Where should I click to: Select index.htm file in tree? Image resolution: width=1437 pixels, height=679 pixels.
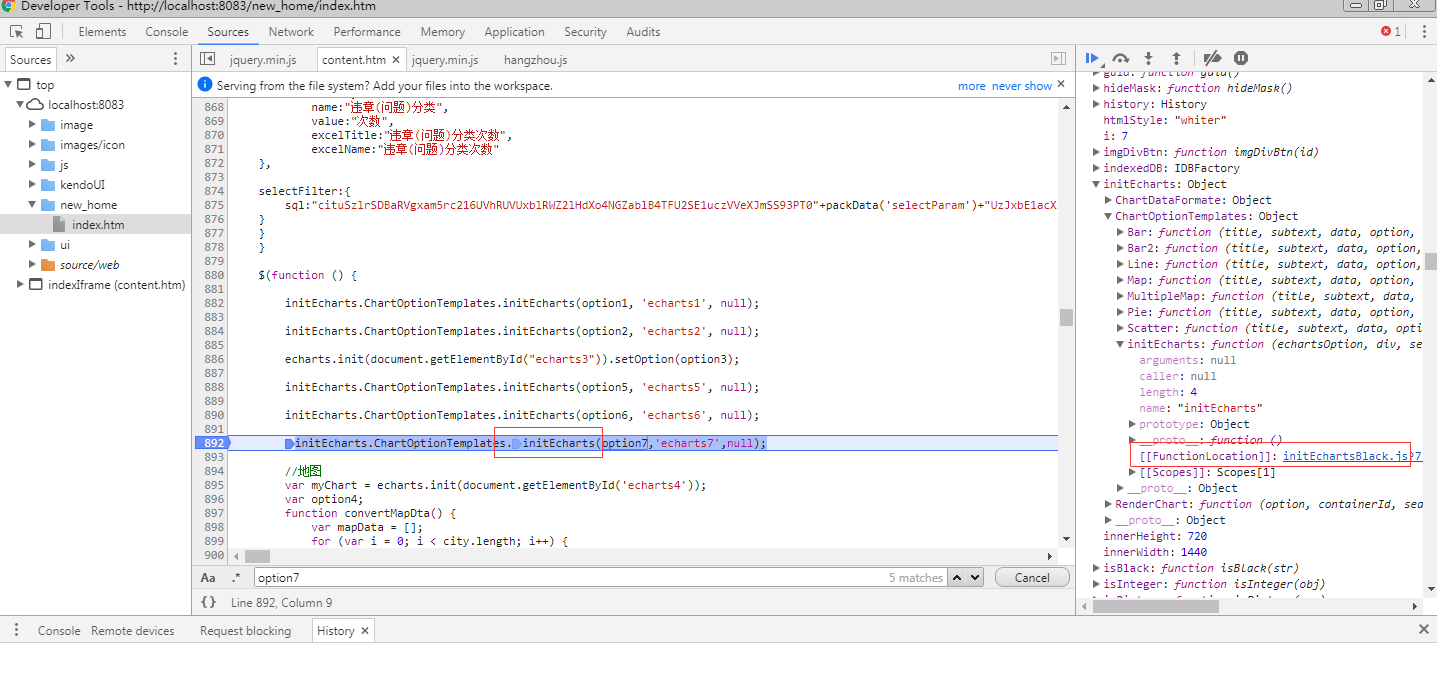point(96,225)
